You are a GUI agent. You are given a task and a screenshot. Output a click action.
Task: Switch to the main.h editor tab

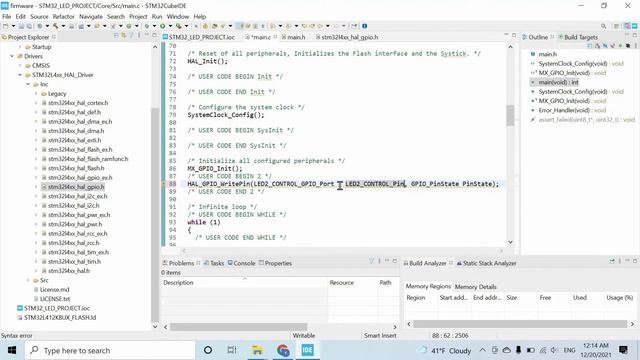pos(293,37)
